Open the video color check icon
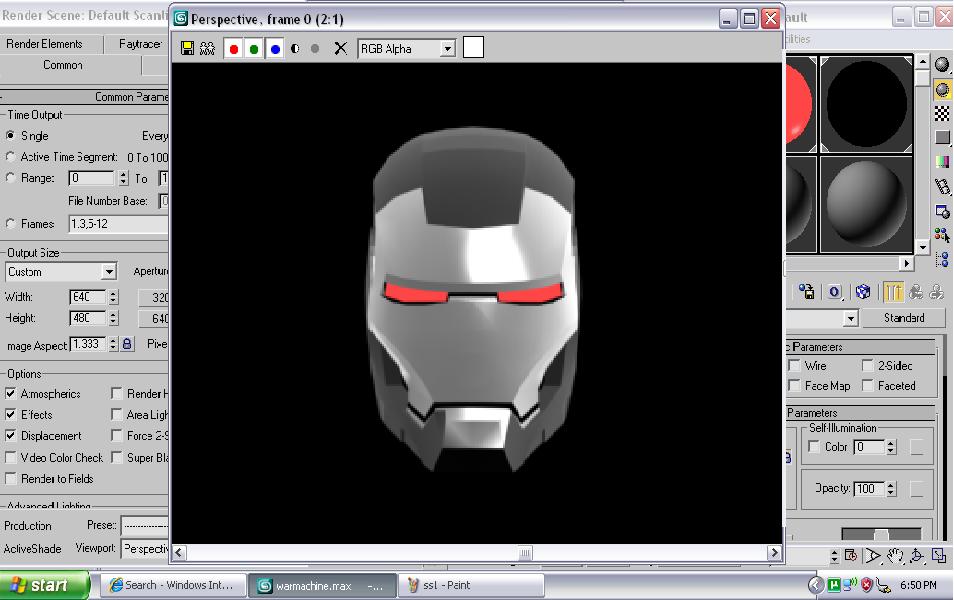The height and width of the screenshot is (600, 954). click(942, 162)
